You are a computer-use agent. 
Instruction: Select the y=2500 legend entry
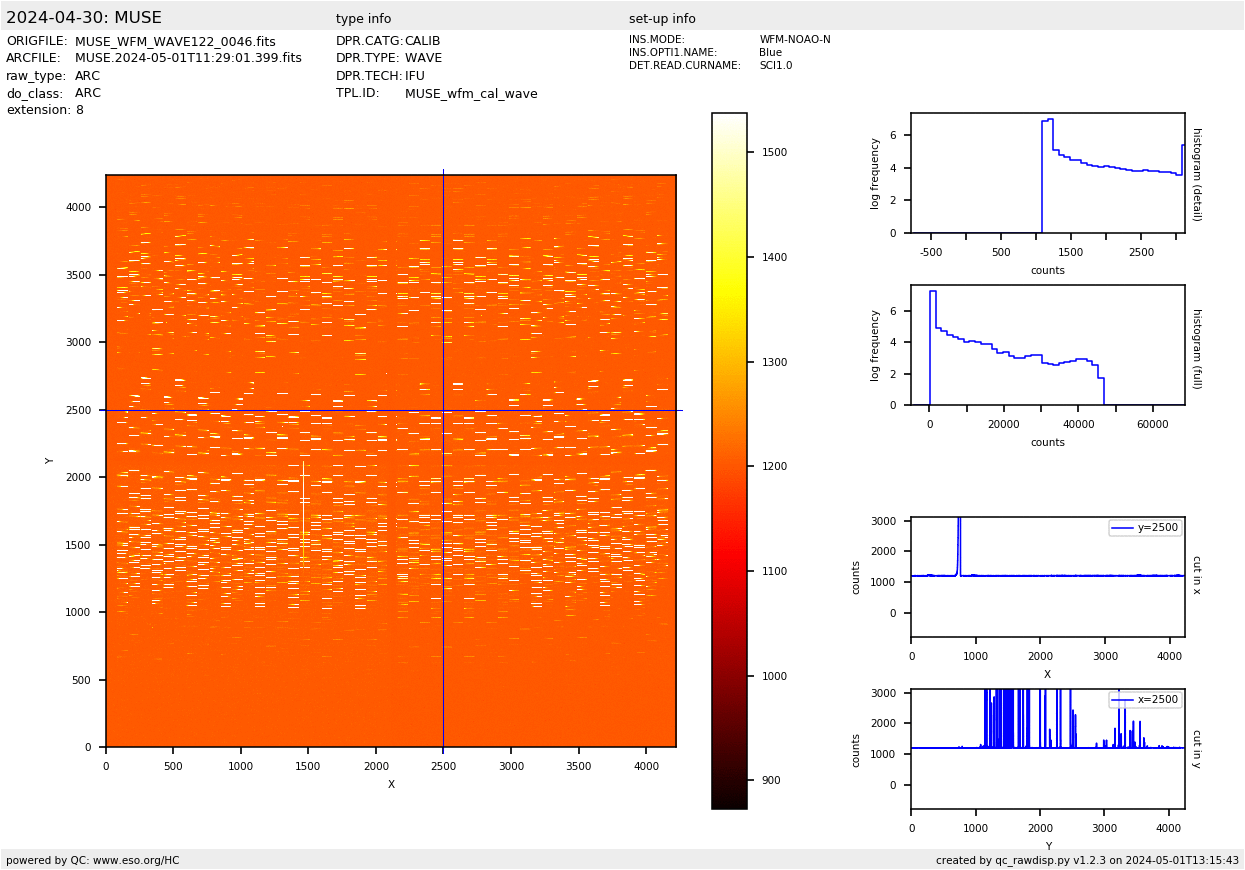click(x=1145, y=528)
